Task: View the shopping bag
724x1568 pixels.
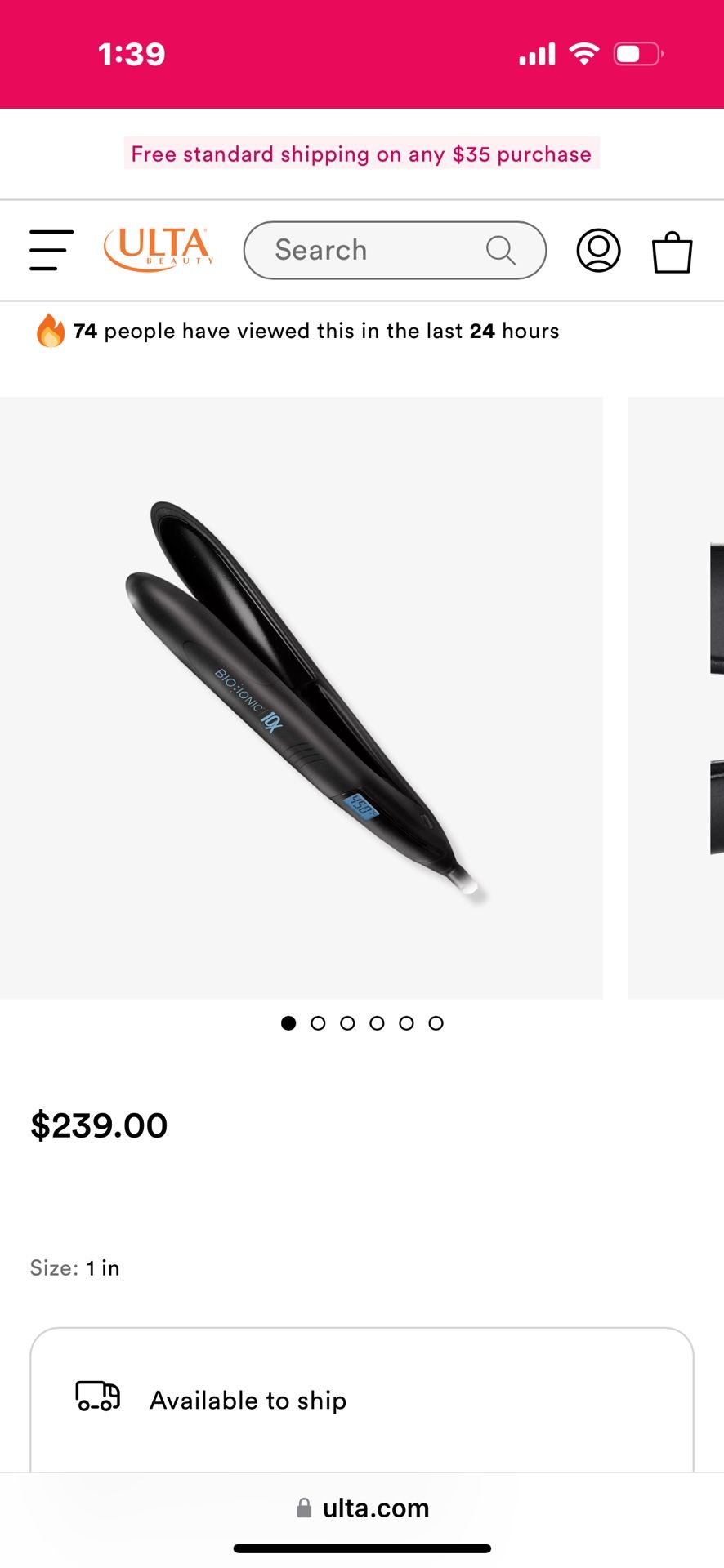Action: click(673, 252)
